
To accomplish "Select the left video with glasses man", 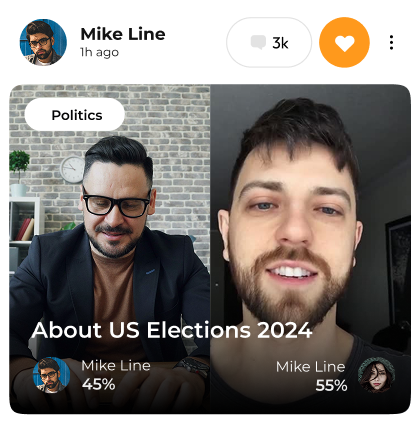I will pyautogui.click(x=110, y=249).
